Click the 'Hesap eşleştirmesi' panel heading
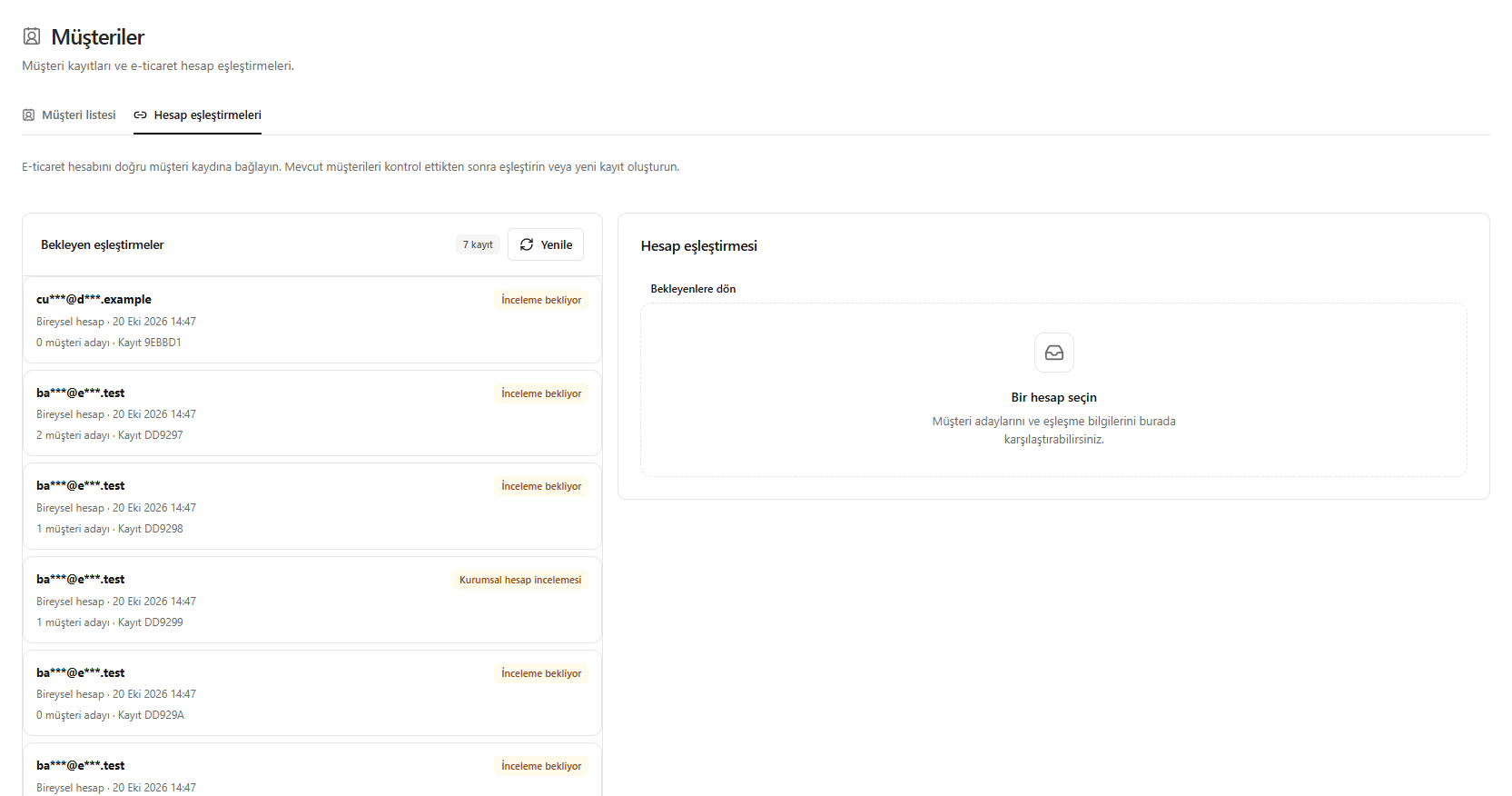The image size is (1512, 796). click(x=699, y=246)
